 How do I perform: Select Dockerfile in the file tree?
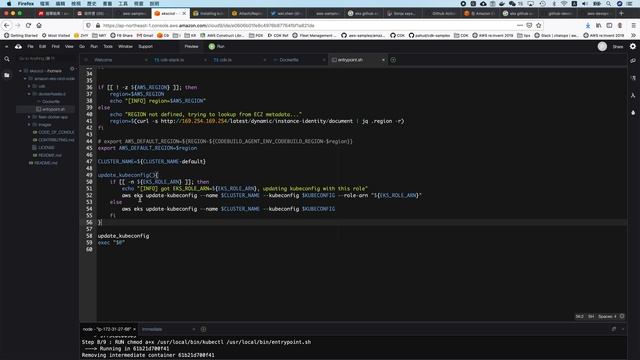click(51, 102)
